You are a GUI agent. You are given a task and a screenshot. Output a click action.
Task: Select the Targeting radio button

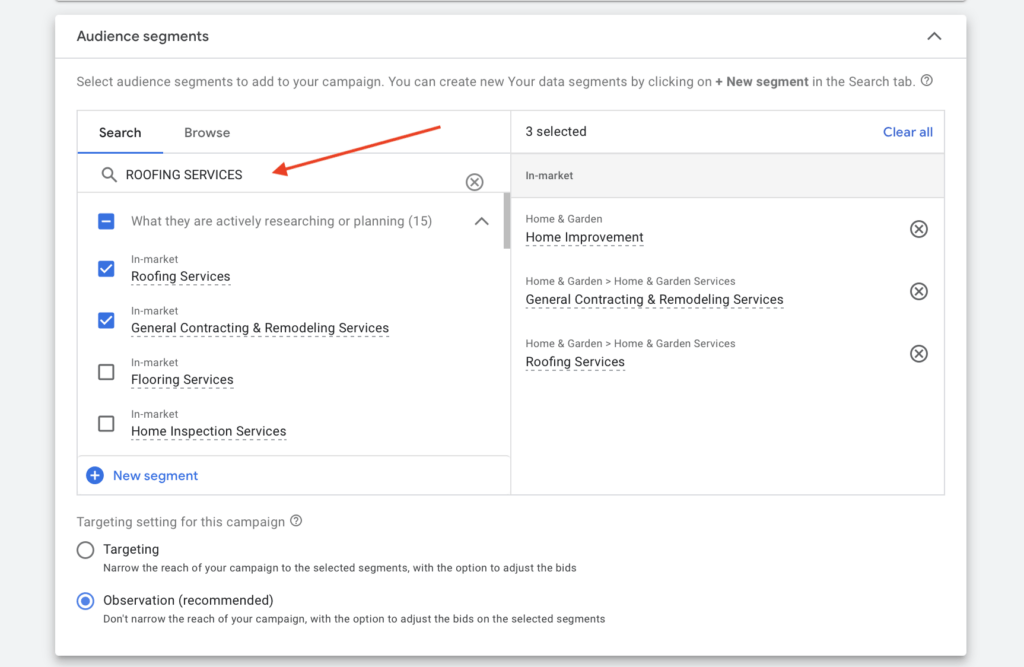[86, 550]
